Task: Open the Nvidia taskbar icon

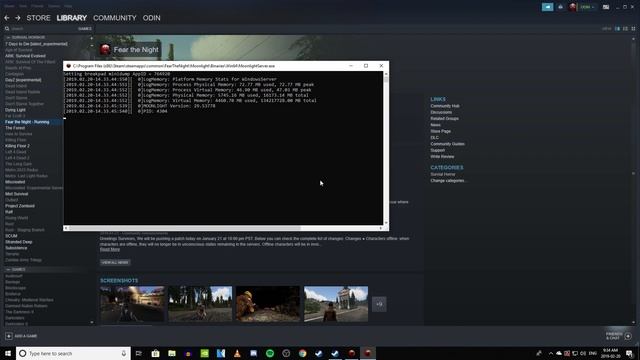Action: [204, 353]
